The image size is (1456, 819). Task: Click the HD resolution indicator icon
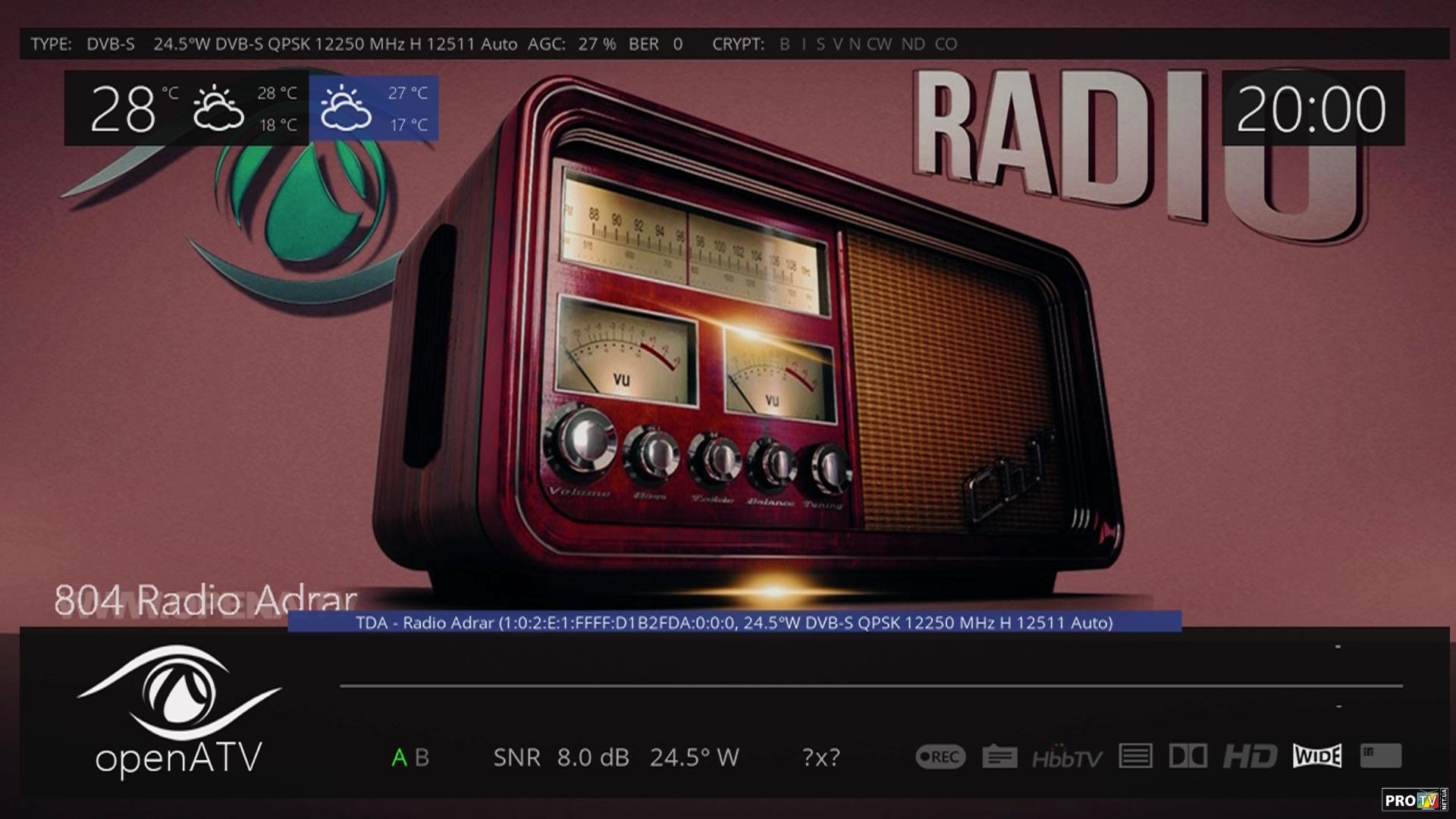[x=1250, y=756]
